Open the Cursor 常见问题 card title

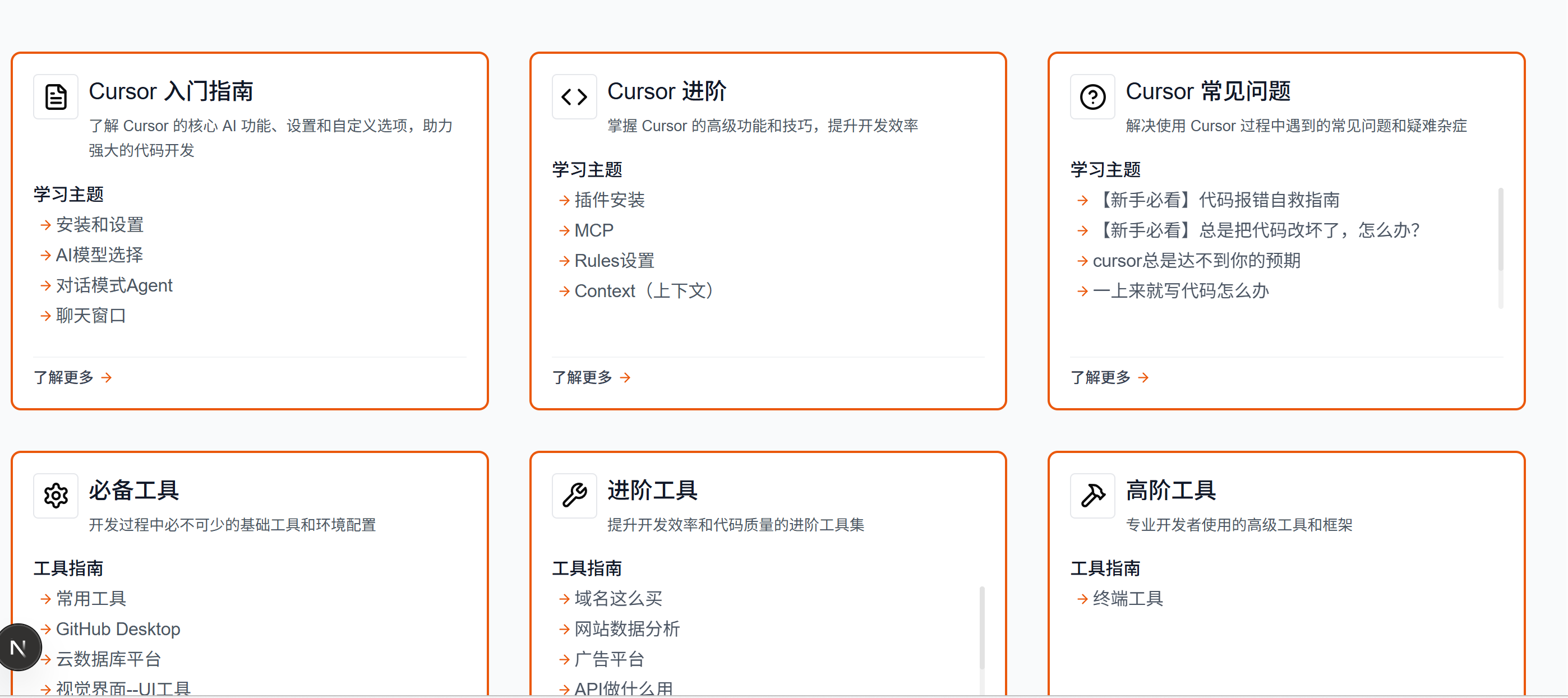tap(1207, 91)
